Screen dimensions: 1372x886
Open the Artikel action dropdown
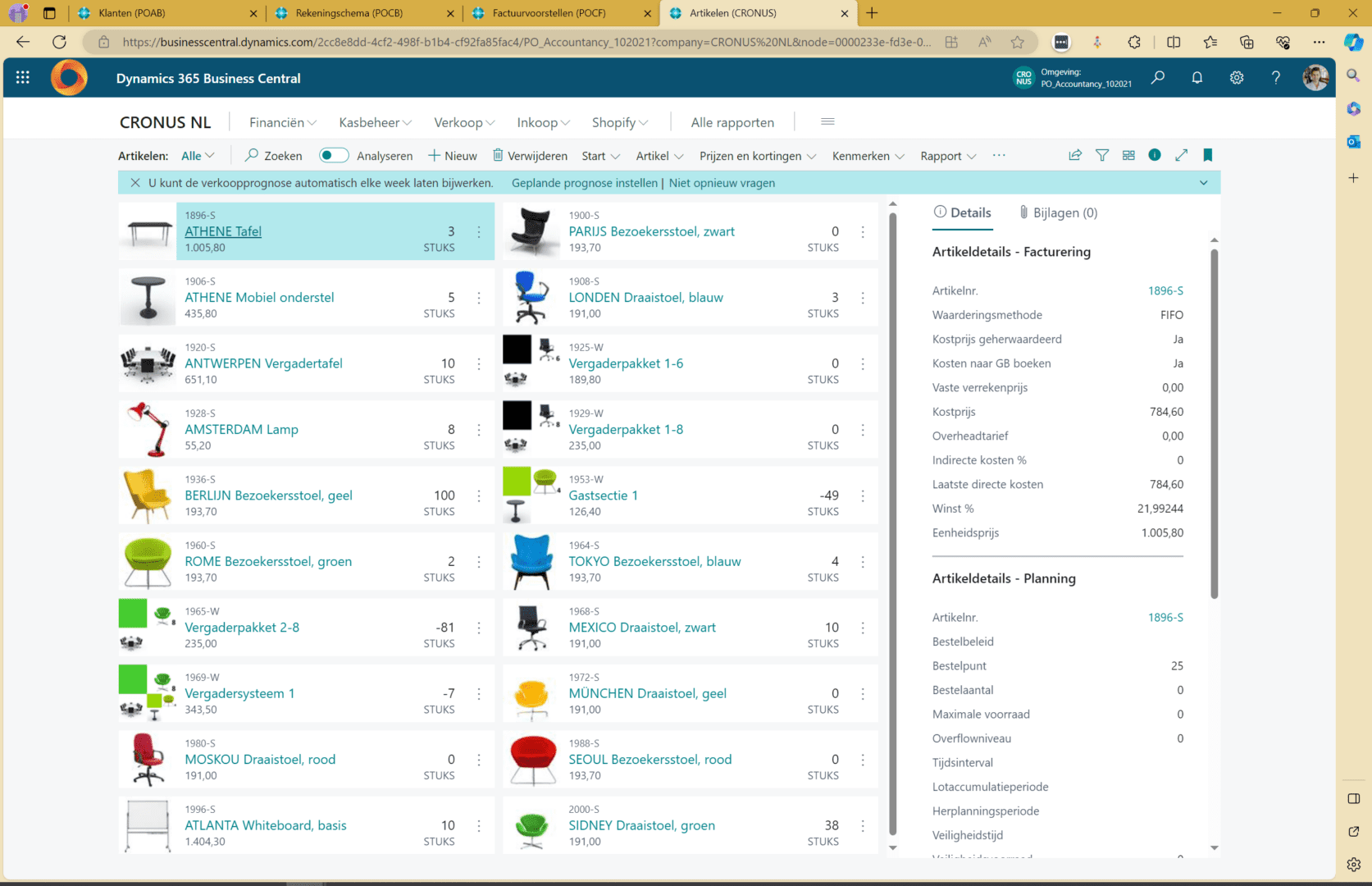(659, 156)
